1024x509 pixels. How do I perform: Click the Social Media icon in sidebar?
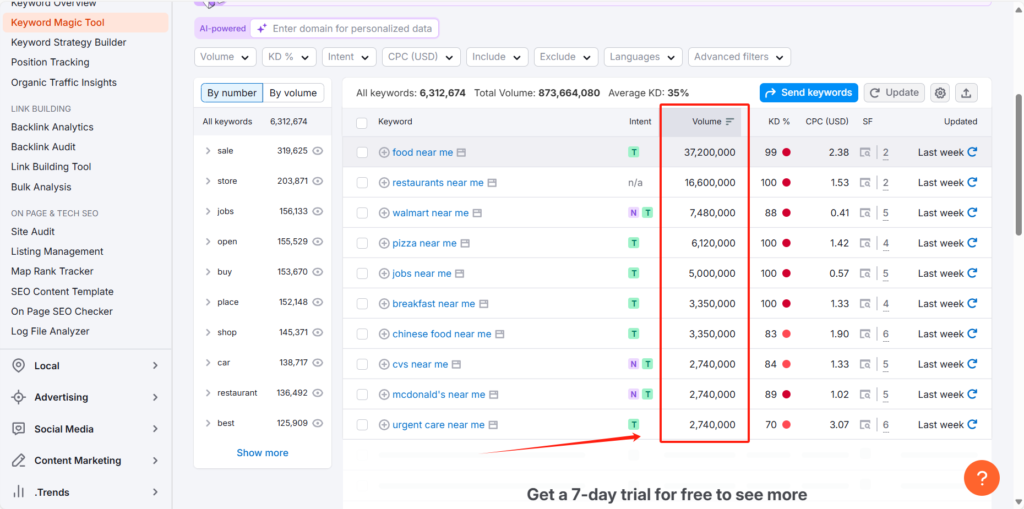pos(19,429)
